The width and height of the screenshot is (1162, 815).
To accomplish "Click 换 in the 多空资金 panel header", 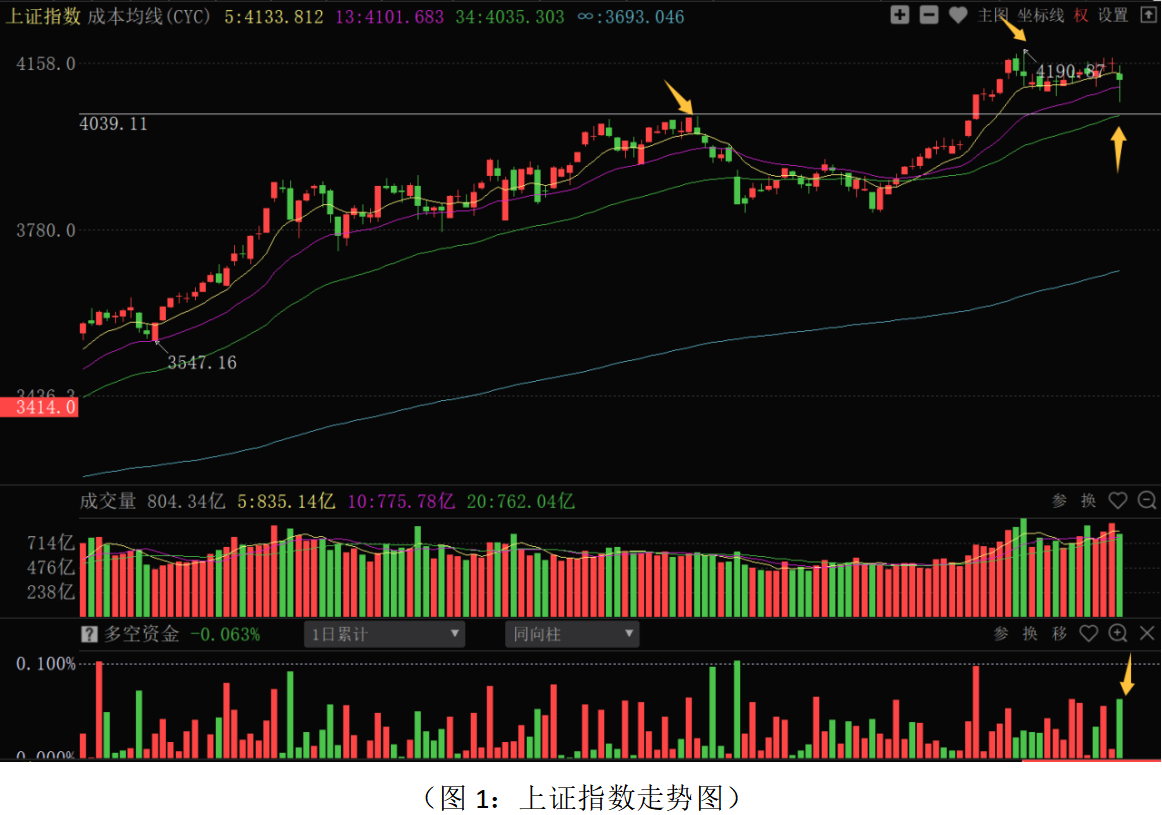I will 1030,633.
